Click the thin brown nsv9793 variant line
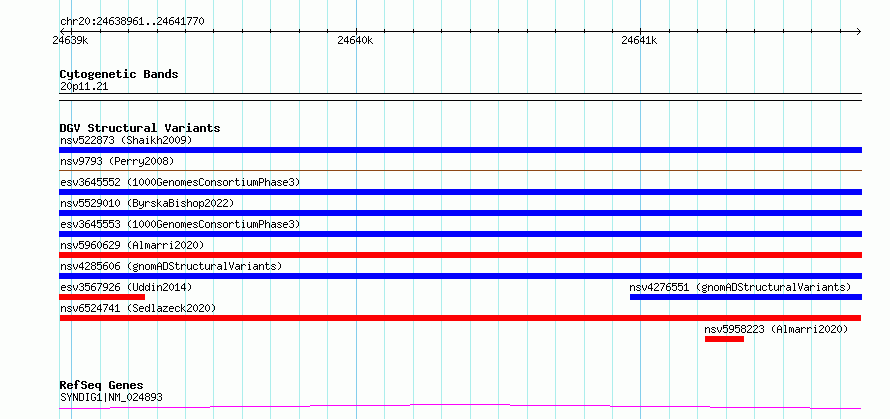 coord(460,170)
